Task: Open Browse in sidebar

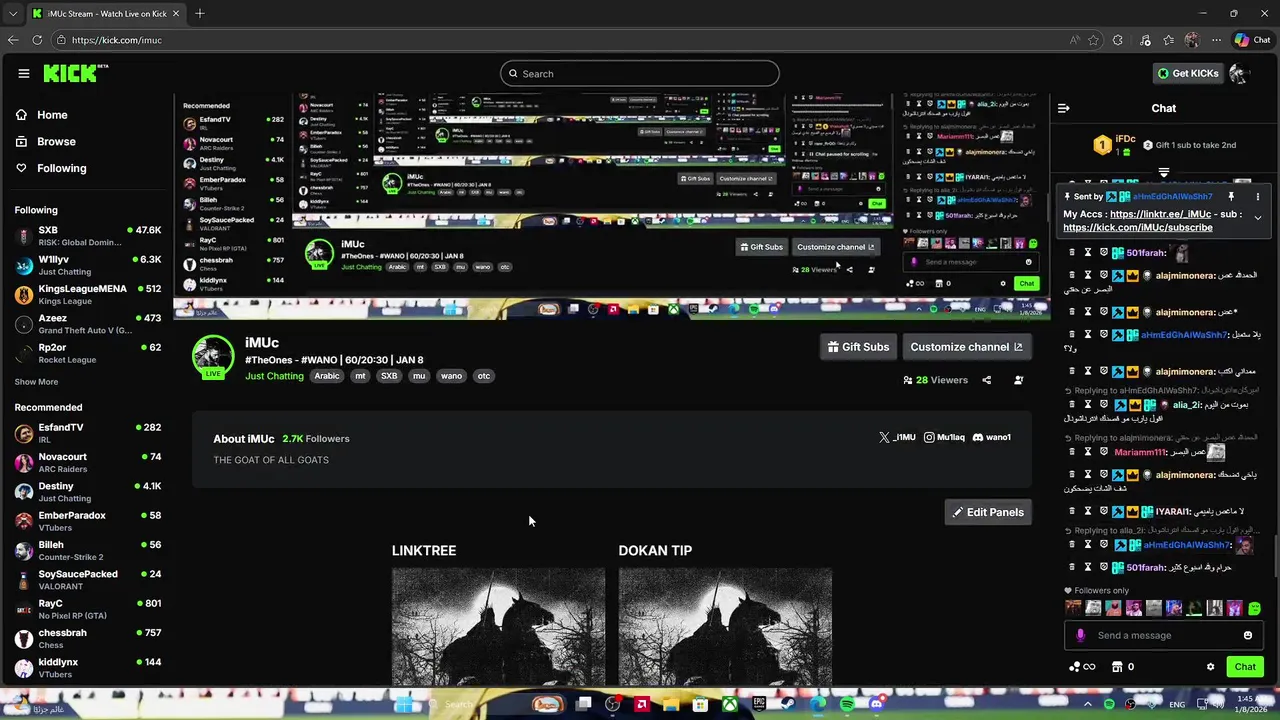Action: click(x=45, y=142)
